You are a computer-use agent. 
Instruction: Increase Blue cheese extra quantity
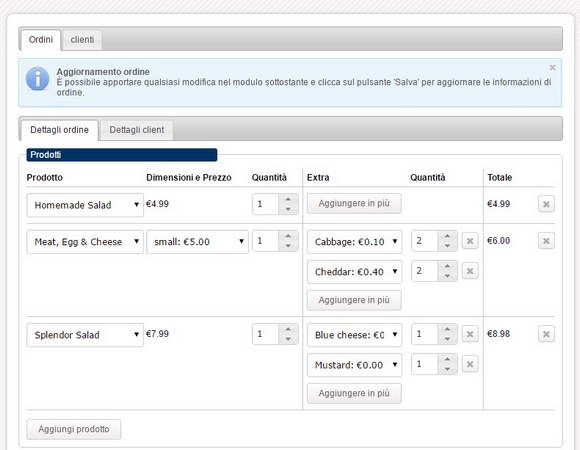[448, 329]
